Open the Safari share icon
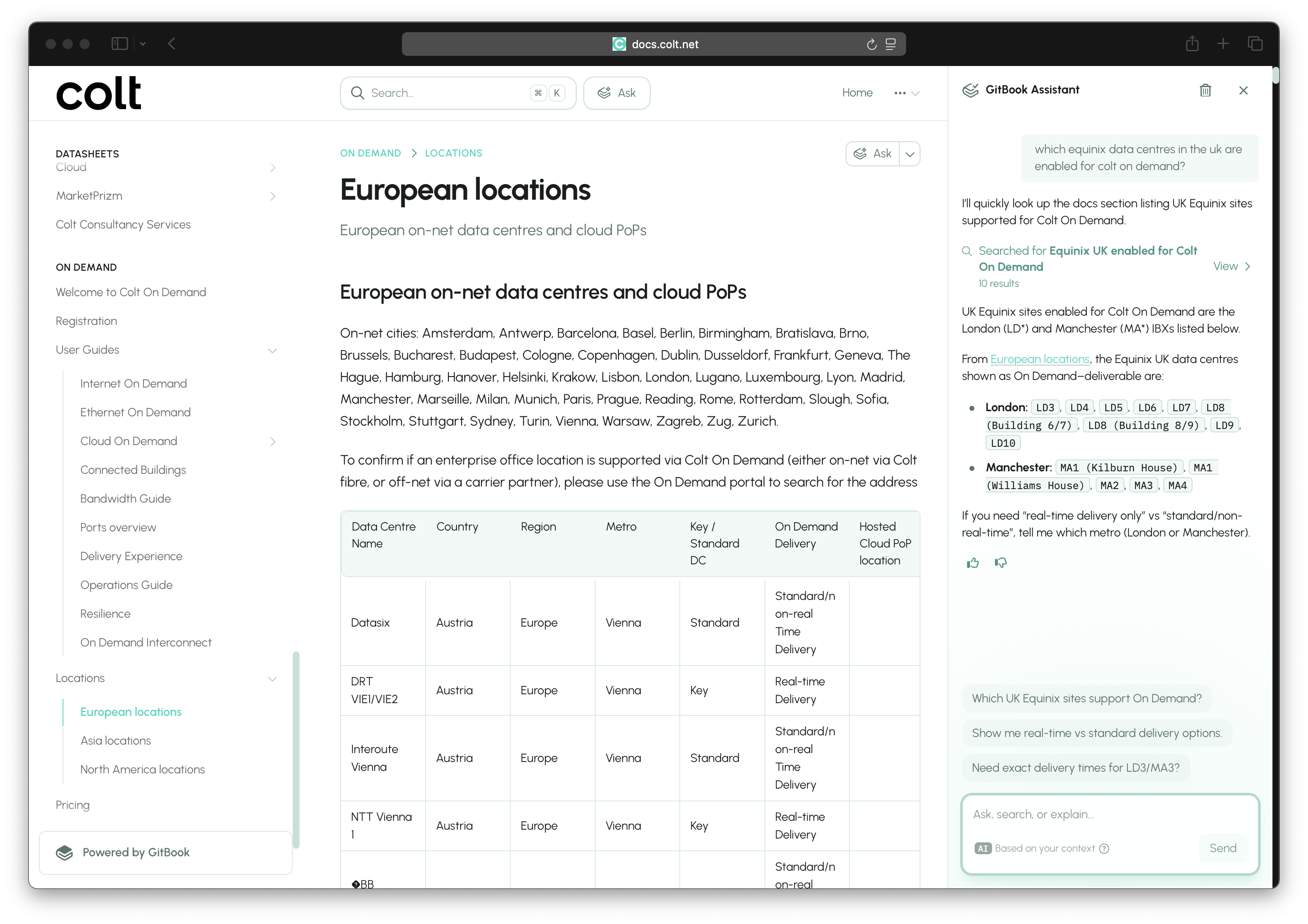1308x924 pixels. pyautogui.click(x=1192, y=44)
